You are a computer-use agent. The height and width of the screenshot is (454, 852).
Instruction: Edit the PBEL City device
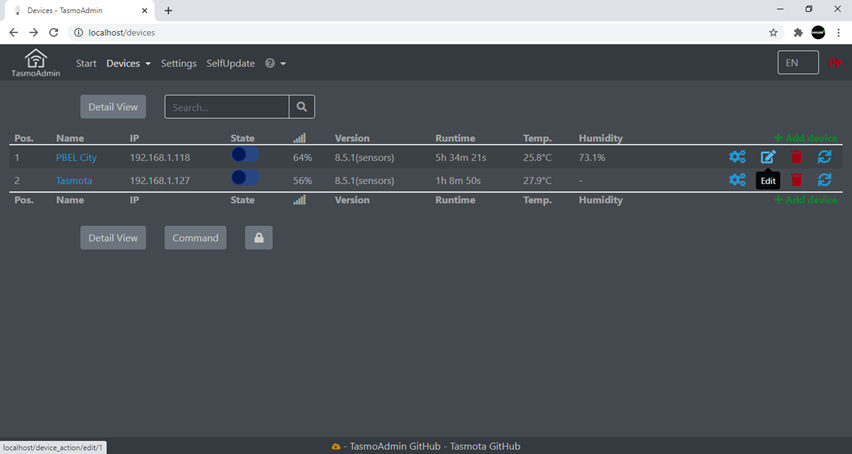click(x=768, y=157)
